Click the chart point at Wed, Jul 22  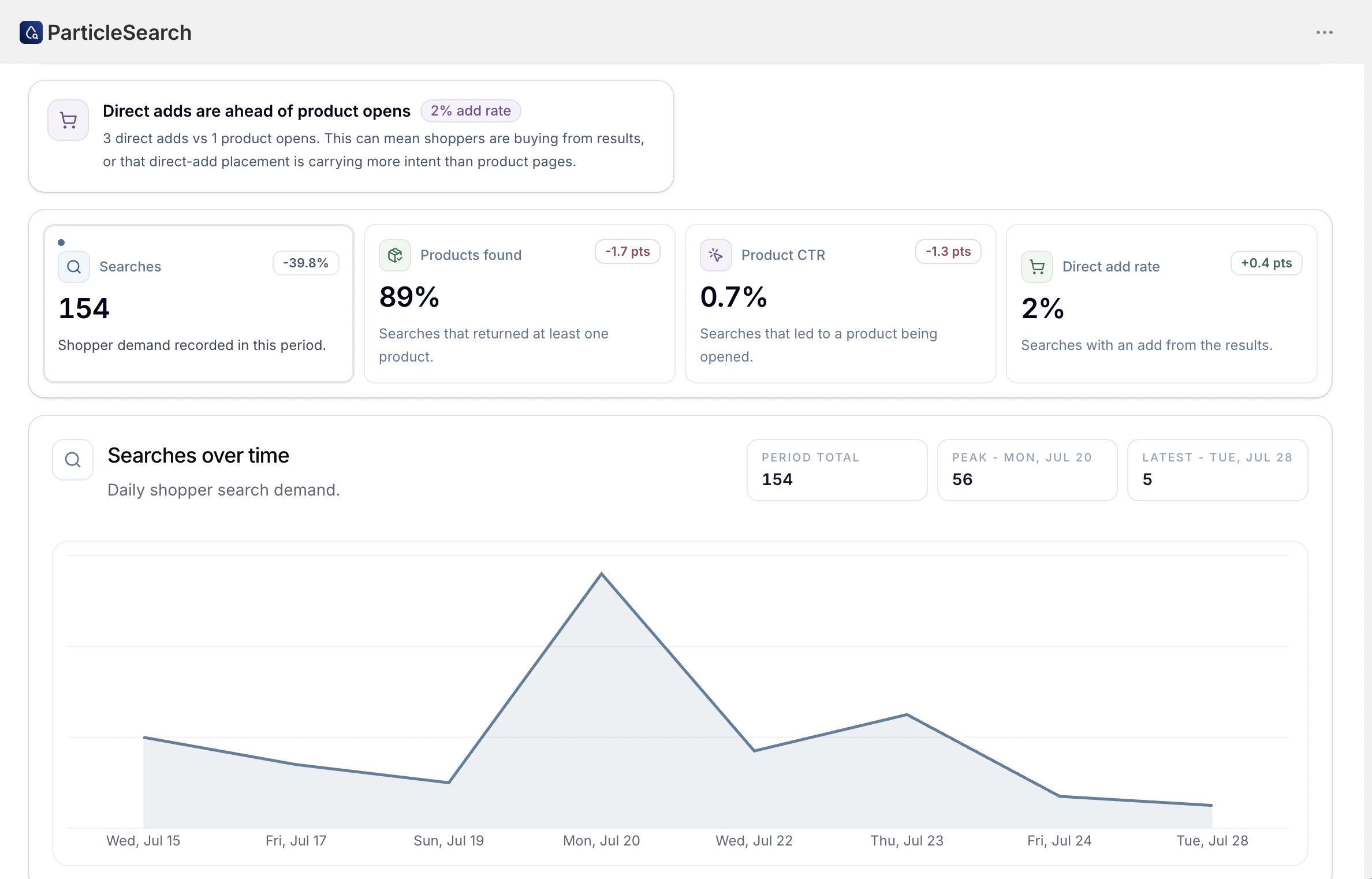(x=754, y=751)
